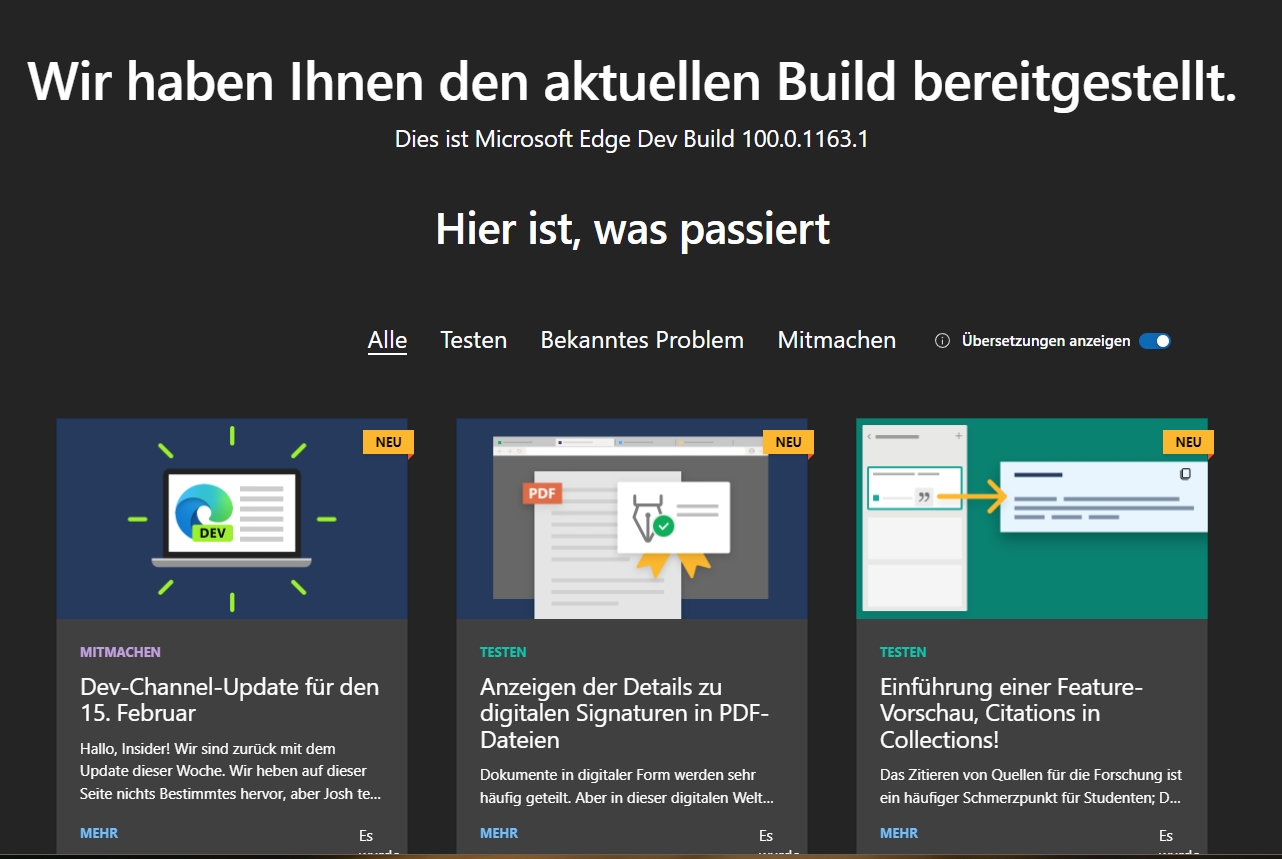The width and height of the screenshot is (1282, 859).
Task: Select the Alle filter tab
Action: coord(387,340)
